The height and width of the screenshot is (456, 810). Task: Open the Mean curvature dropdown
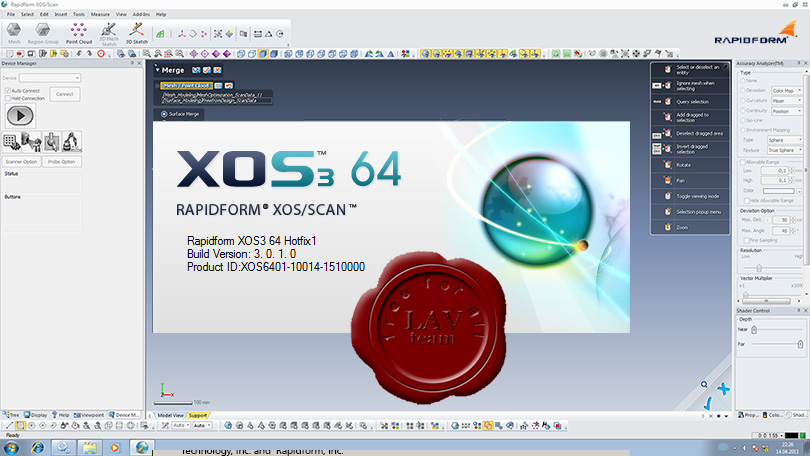(787, 101)
